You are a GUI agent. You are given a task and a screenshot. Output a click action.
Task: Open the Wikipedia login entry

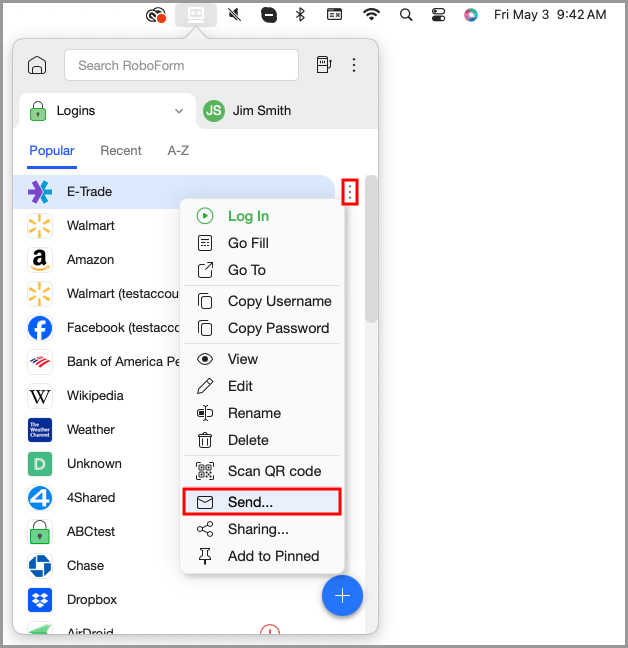[x=97, y=396]
